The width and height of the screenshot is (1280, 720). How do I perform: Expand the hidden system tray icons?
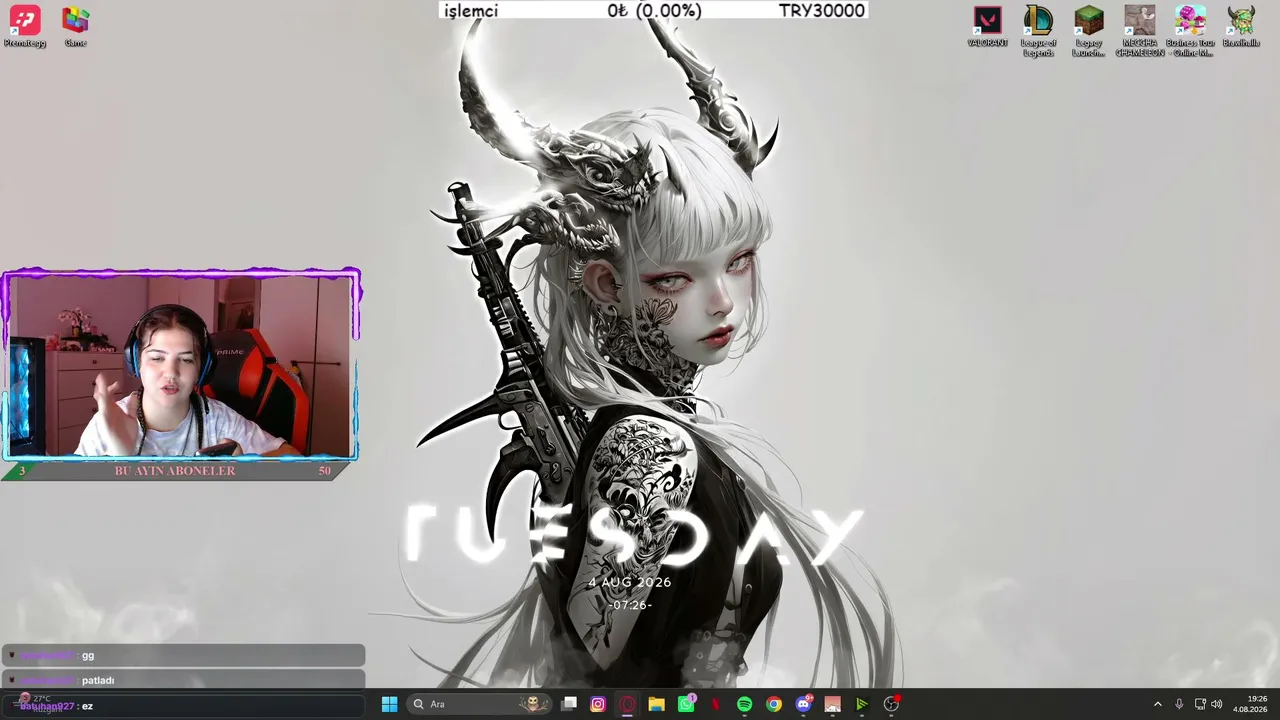coord(1158,704)
